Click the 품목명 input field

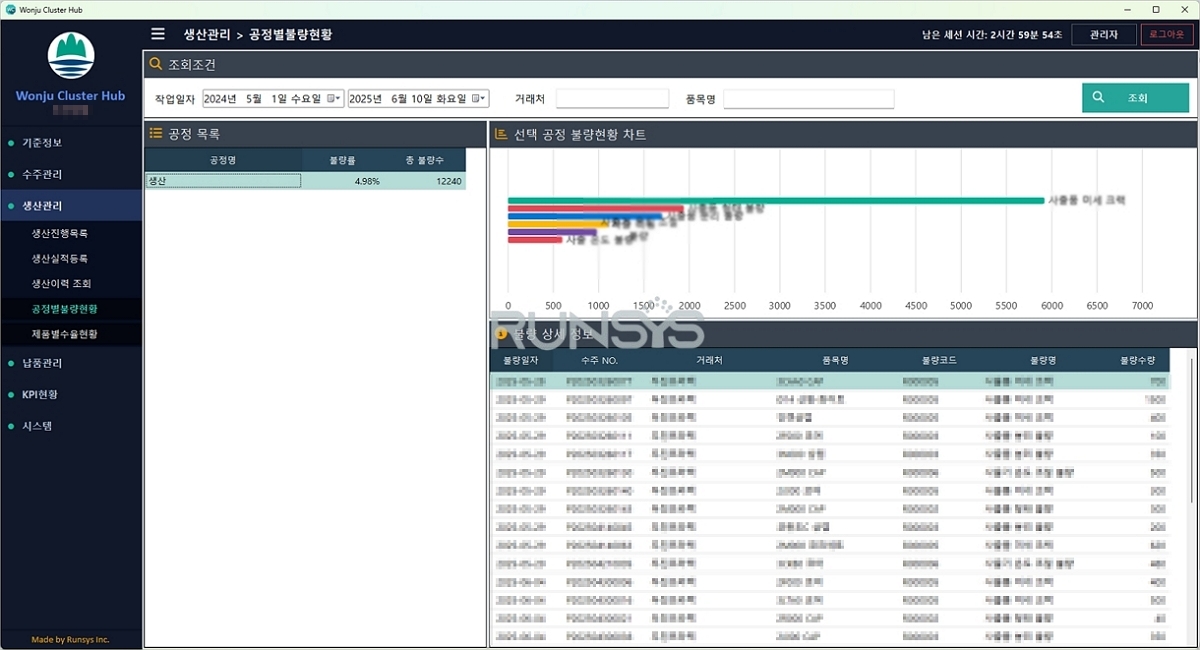(808, 99)
